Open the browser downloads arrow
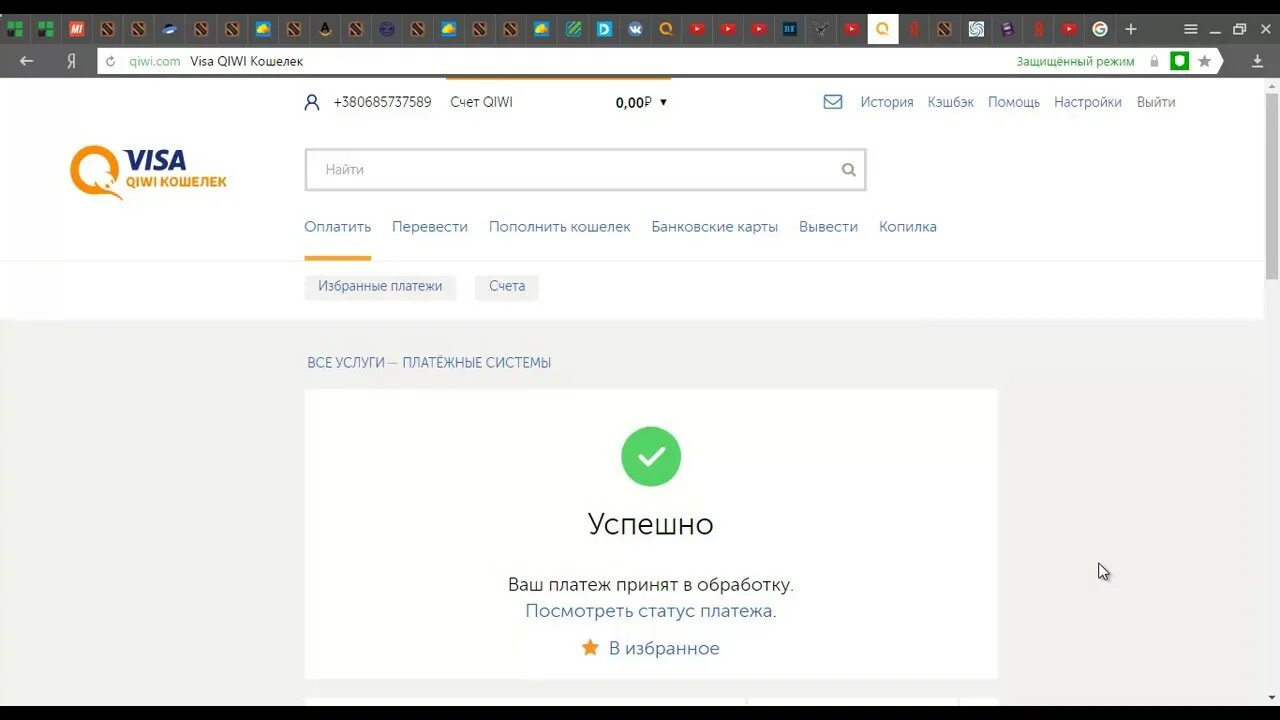 pos(1257,61)
